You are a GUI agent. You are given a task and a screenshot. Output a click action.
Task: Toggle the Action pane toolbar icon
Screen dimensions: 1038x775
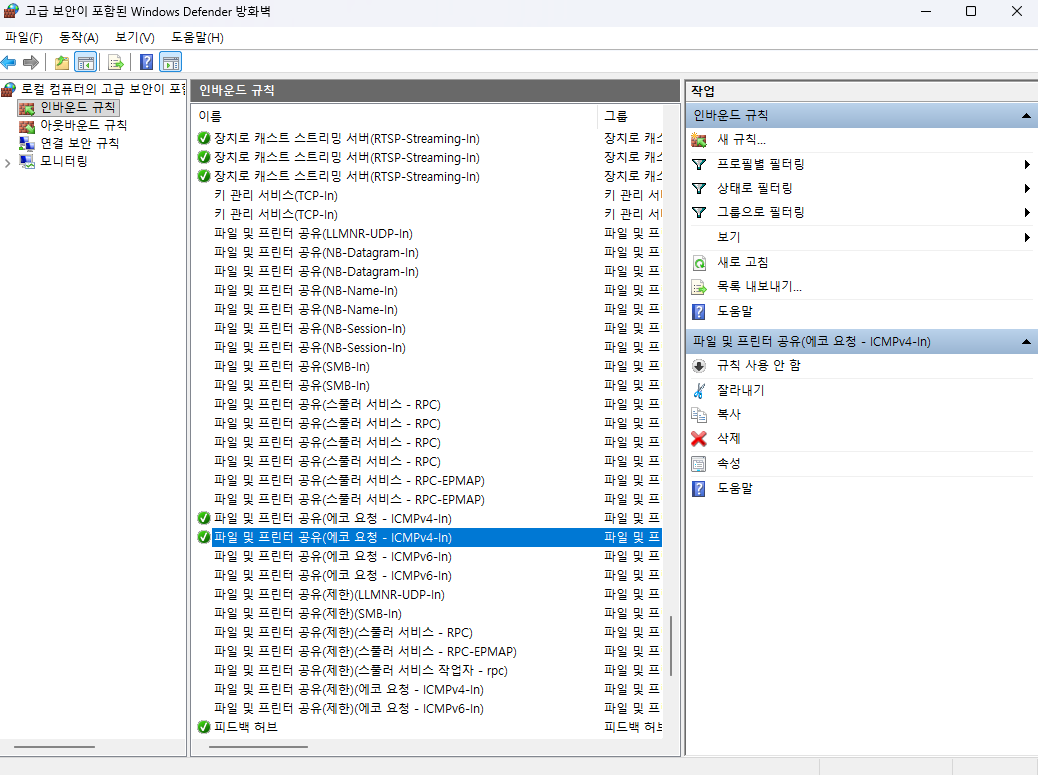click(x=171, y=62)
